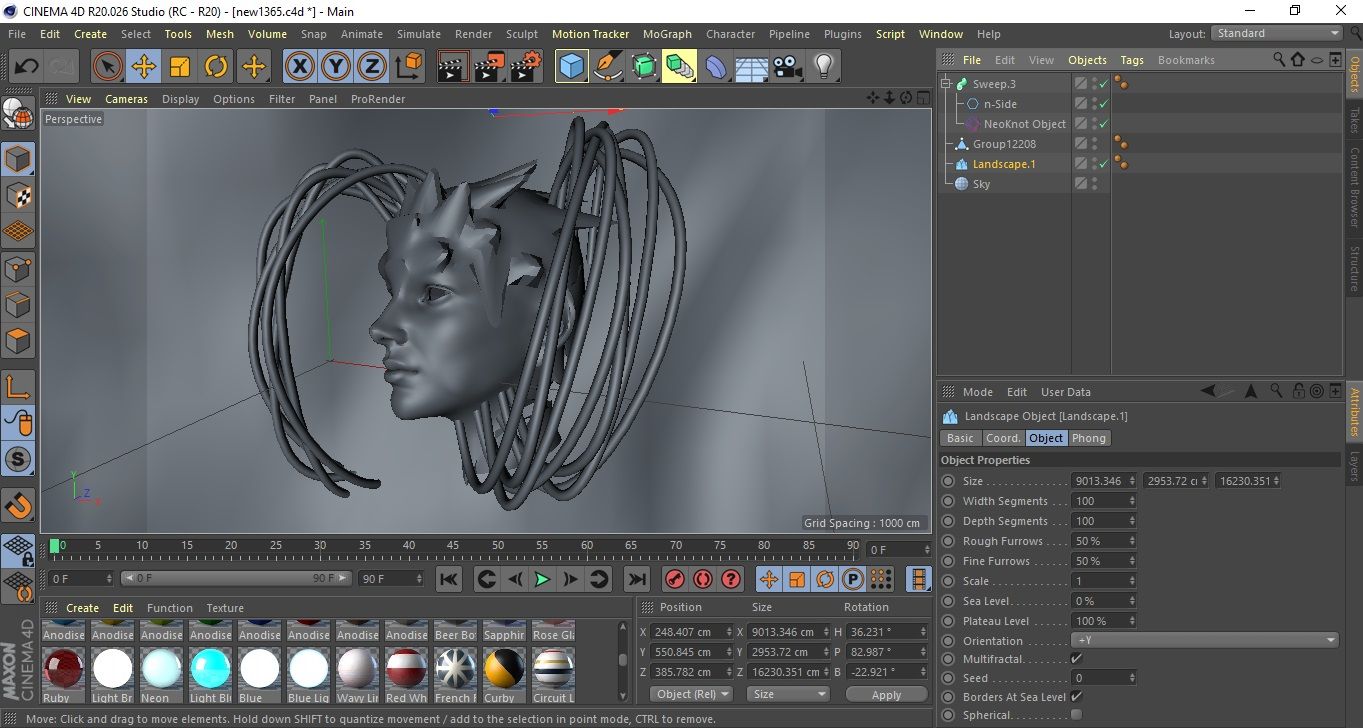This screenshot has height=728, width=1363.
Task: Open the Render menu
Action: pyautogui.click(x=473, y=33)
